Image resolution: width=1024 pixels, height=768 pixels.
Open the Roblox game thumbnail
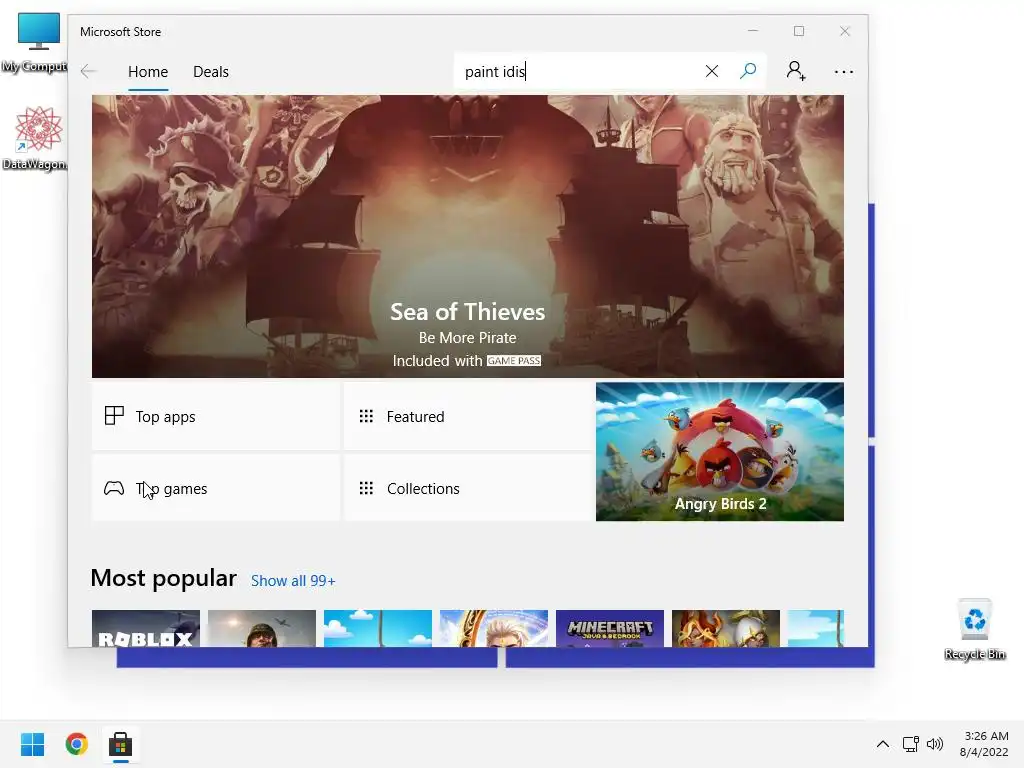coord(146,628)
